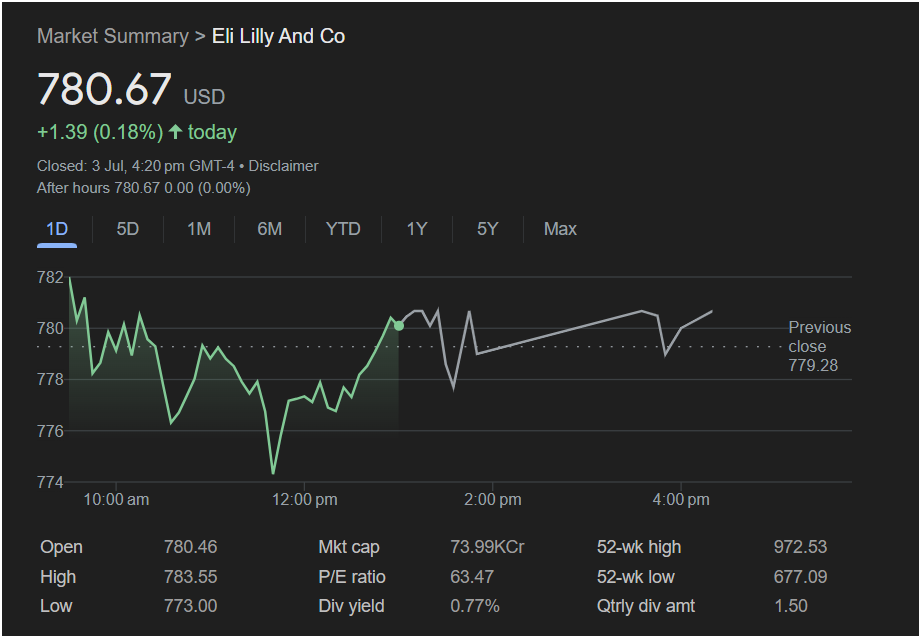Image resolution: width=921 pixels, height=638 pixels.
Task: Switch to the 5D chart tab
Action: pos(127,229)
